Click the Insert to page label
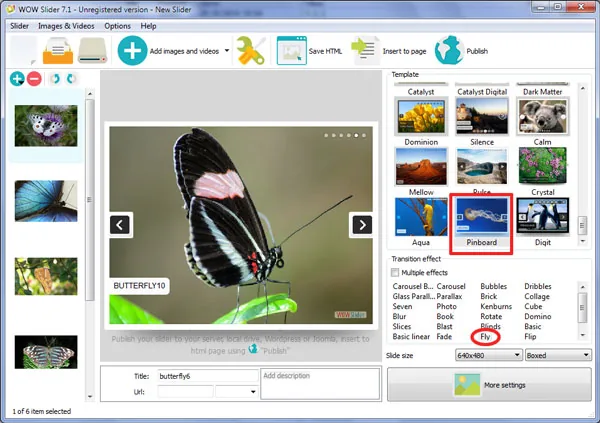600x423 pixels. tap(404, 51)
